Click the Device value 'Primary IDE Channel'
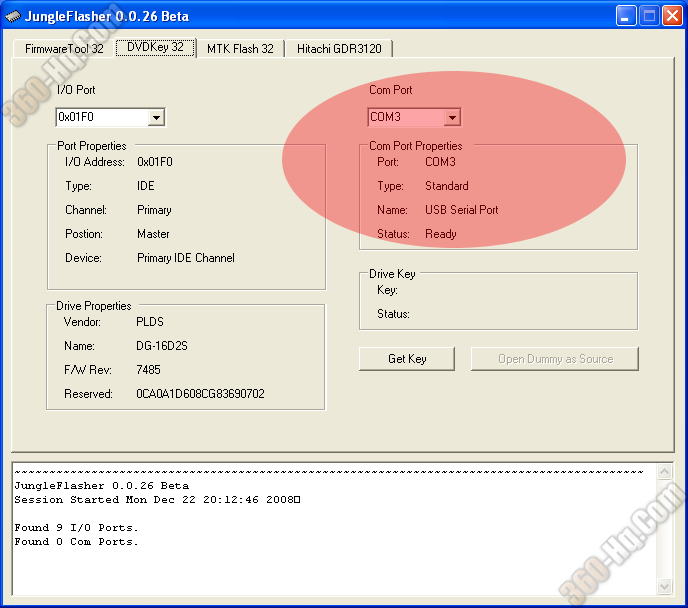The image size is (688, 608). pos(186,258)
